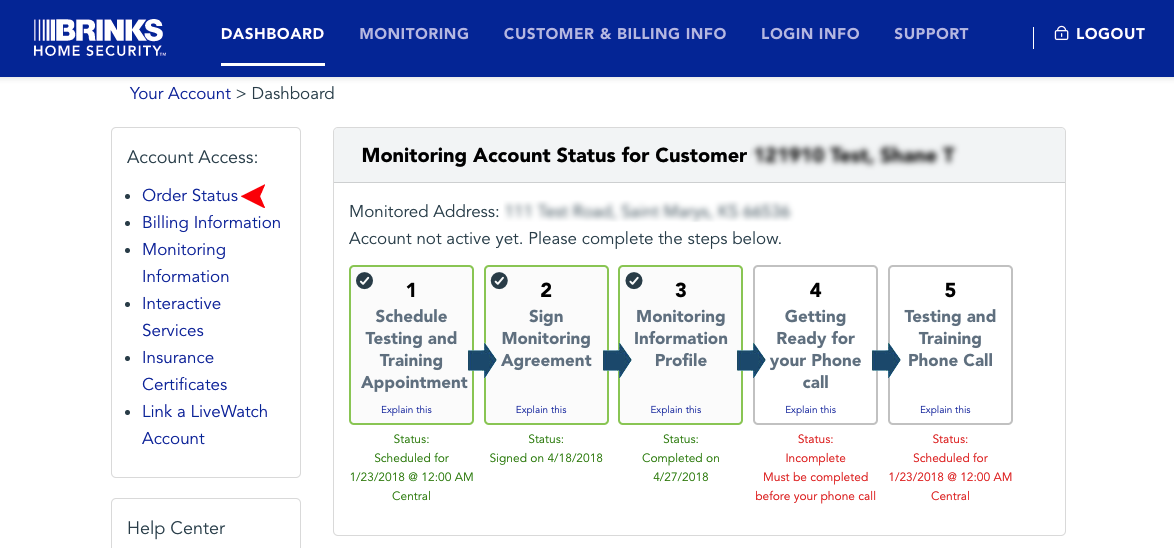Click Explain this under step 4
The height and width of the screenshot is (548, 1174).
click(x=811, y=410)
